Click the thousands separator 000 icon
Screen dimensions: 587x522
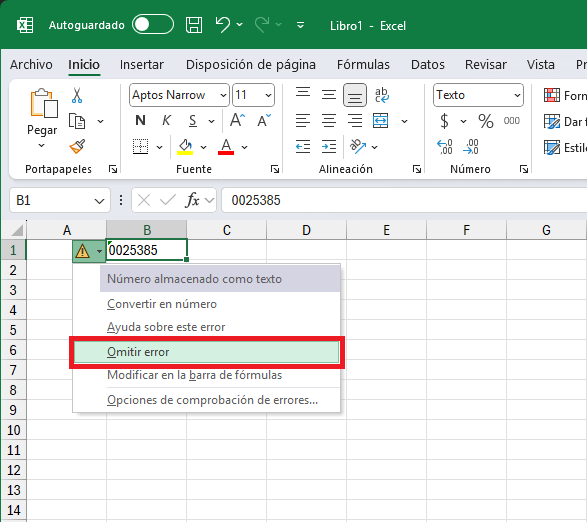point(511,121)
